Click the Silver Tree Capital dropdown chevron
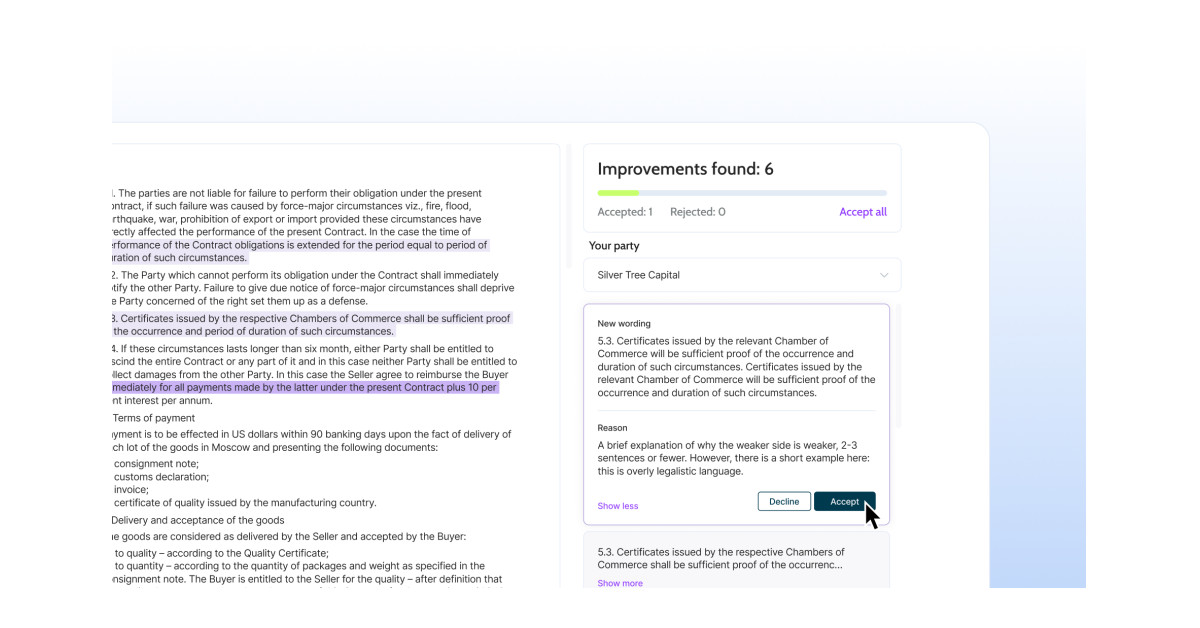 [884, 274]
